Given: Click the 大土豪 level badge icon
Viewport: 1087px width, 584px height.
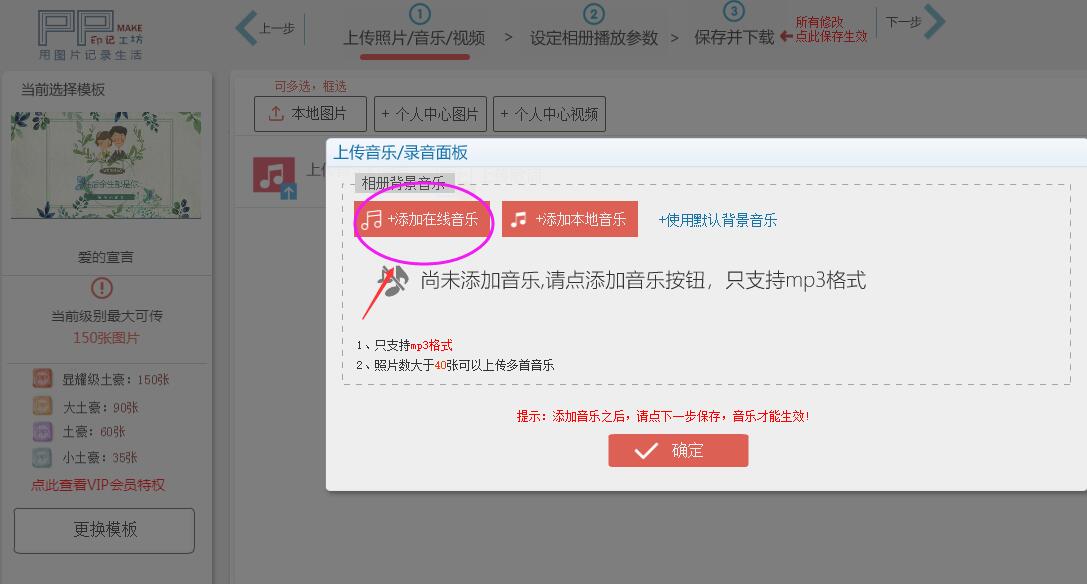Looking at the screenshot, I should [42, 406].
